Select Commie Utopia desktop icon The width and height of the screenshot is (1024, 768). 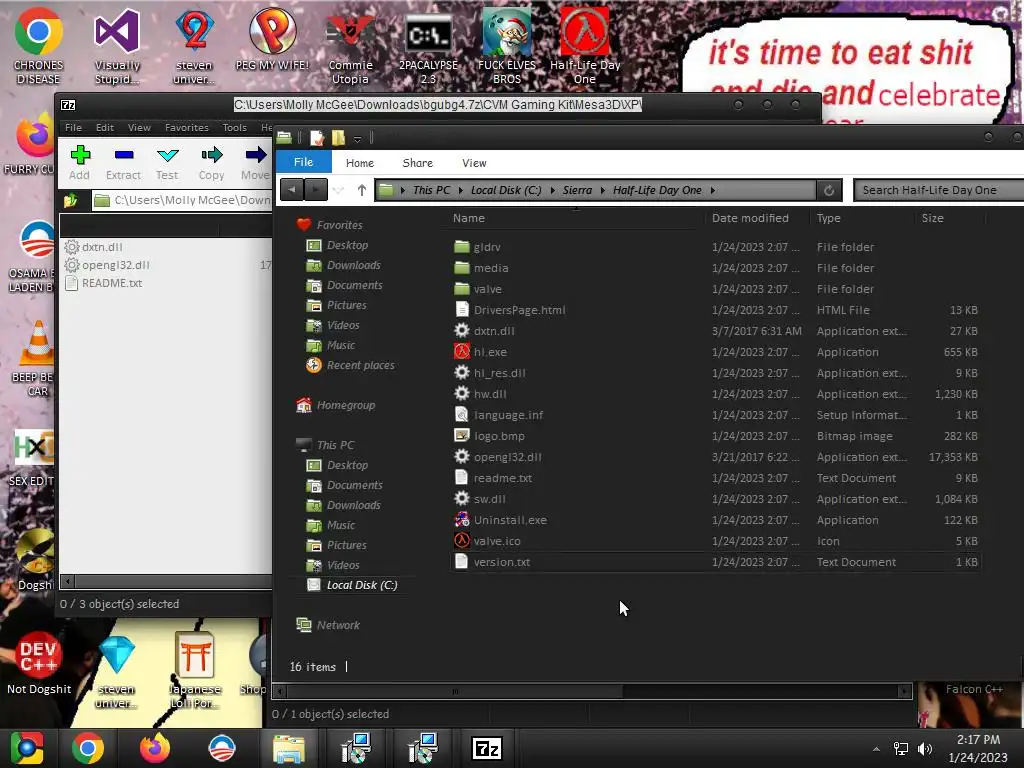351,46
